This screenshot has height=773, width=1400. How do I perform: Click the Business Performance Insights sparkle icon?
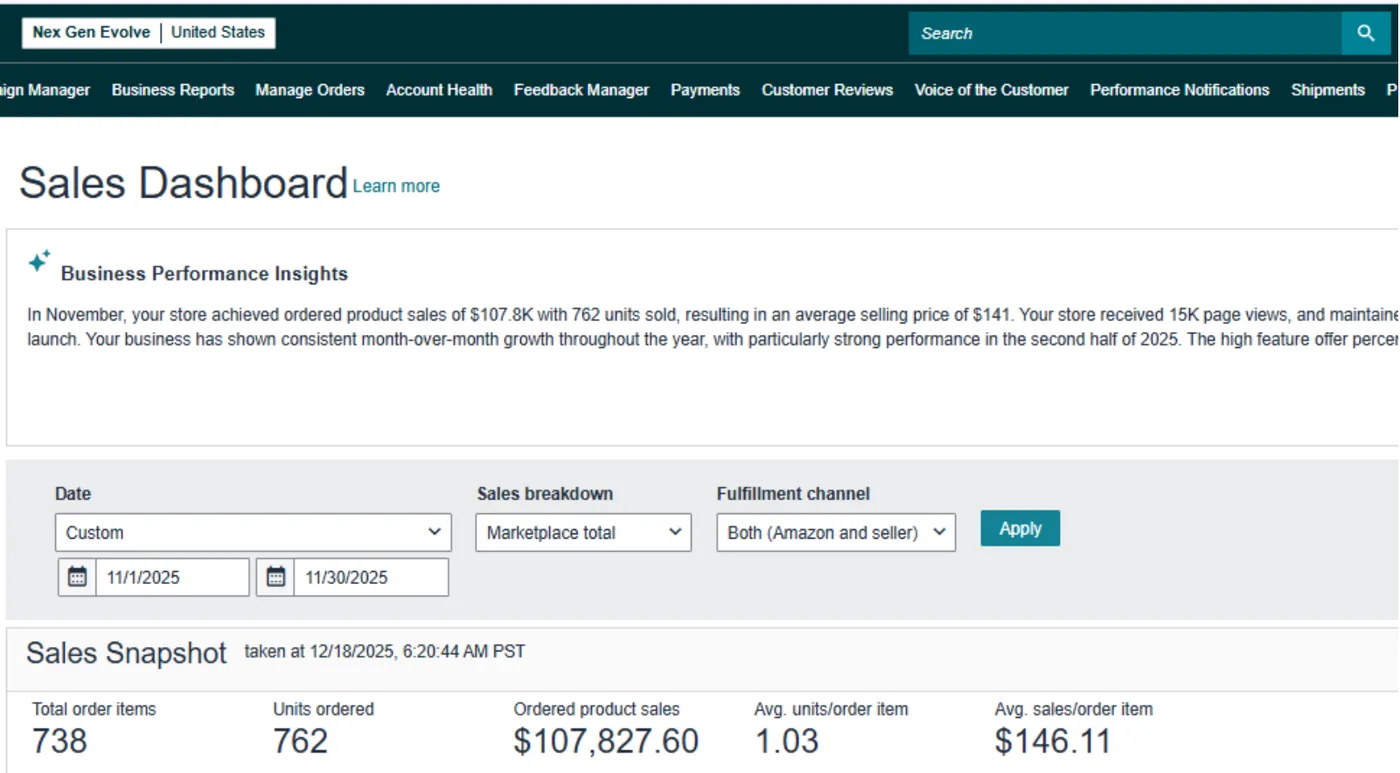(x=39, y=262)
